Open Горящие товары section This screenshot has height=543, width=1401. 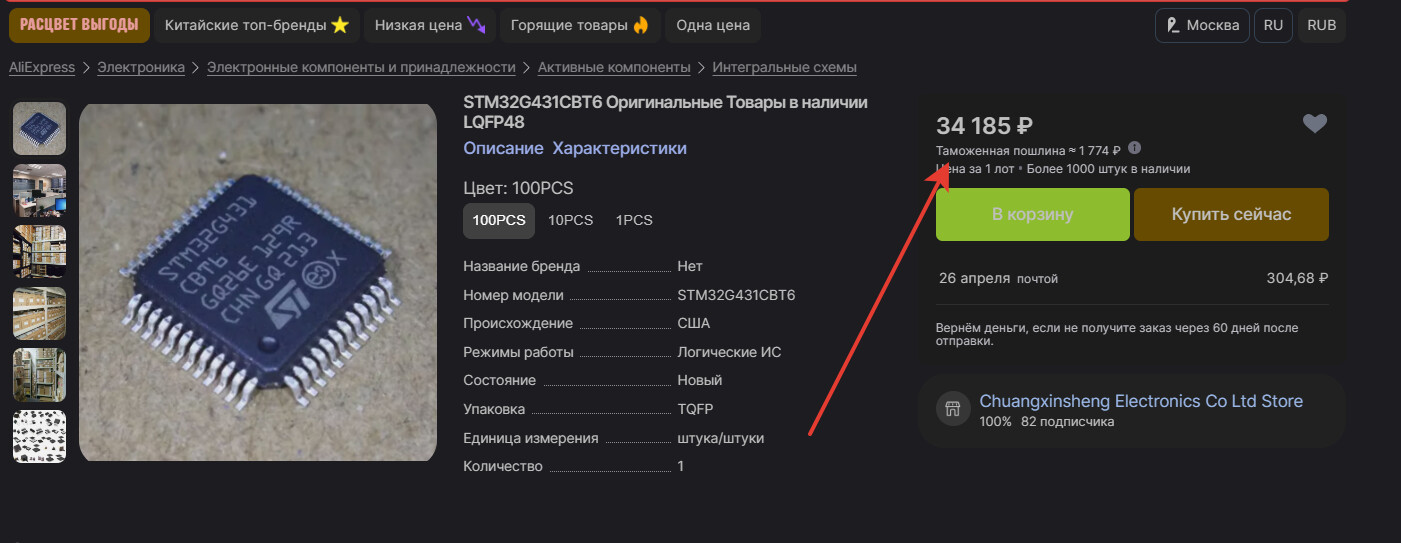click(580, 25)
